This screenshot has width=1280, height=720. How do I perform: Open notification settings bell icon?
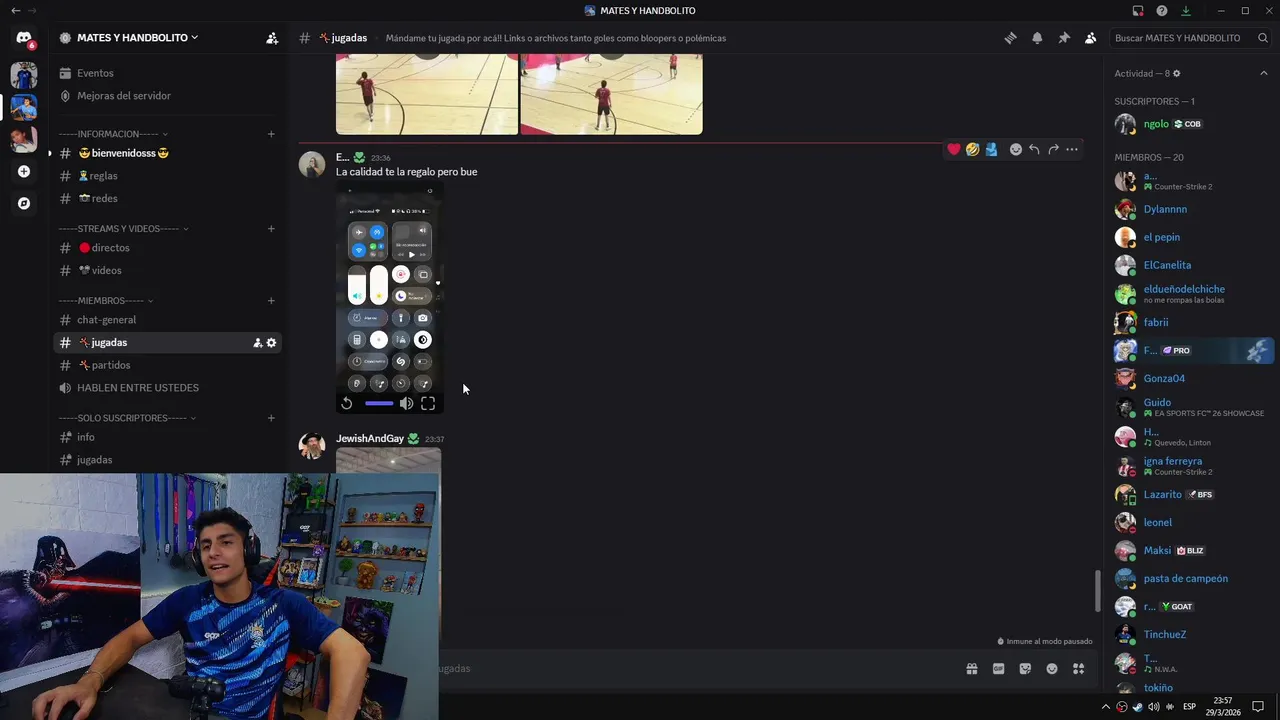pos(1037,38)
